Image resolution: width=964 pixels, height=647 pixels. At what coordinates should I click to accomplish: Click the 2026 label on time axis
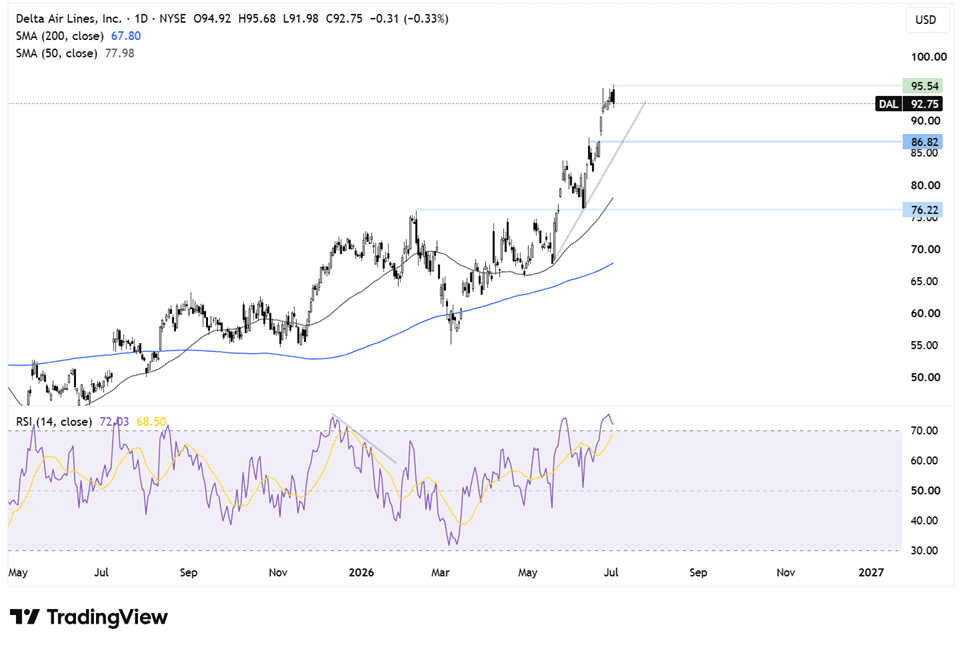(x=361, y=572)
